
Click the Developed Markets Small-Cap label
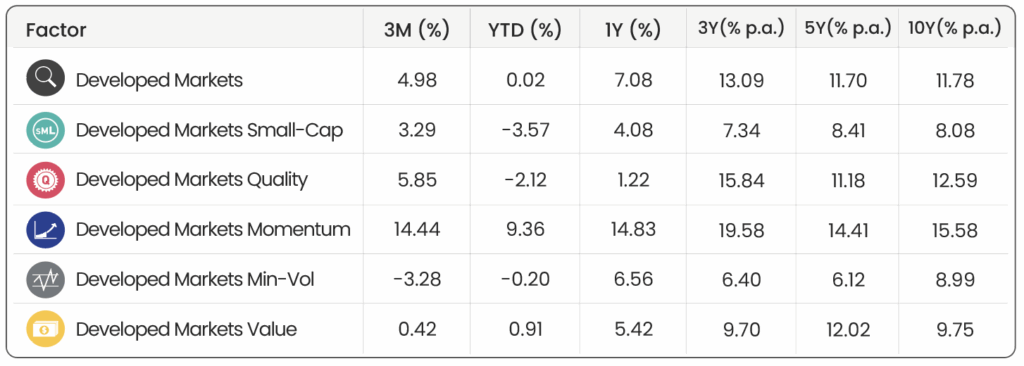coord(210,130)
